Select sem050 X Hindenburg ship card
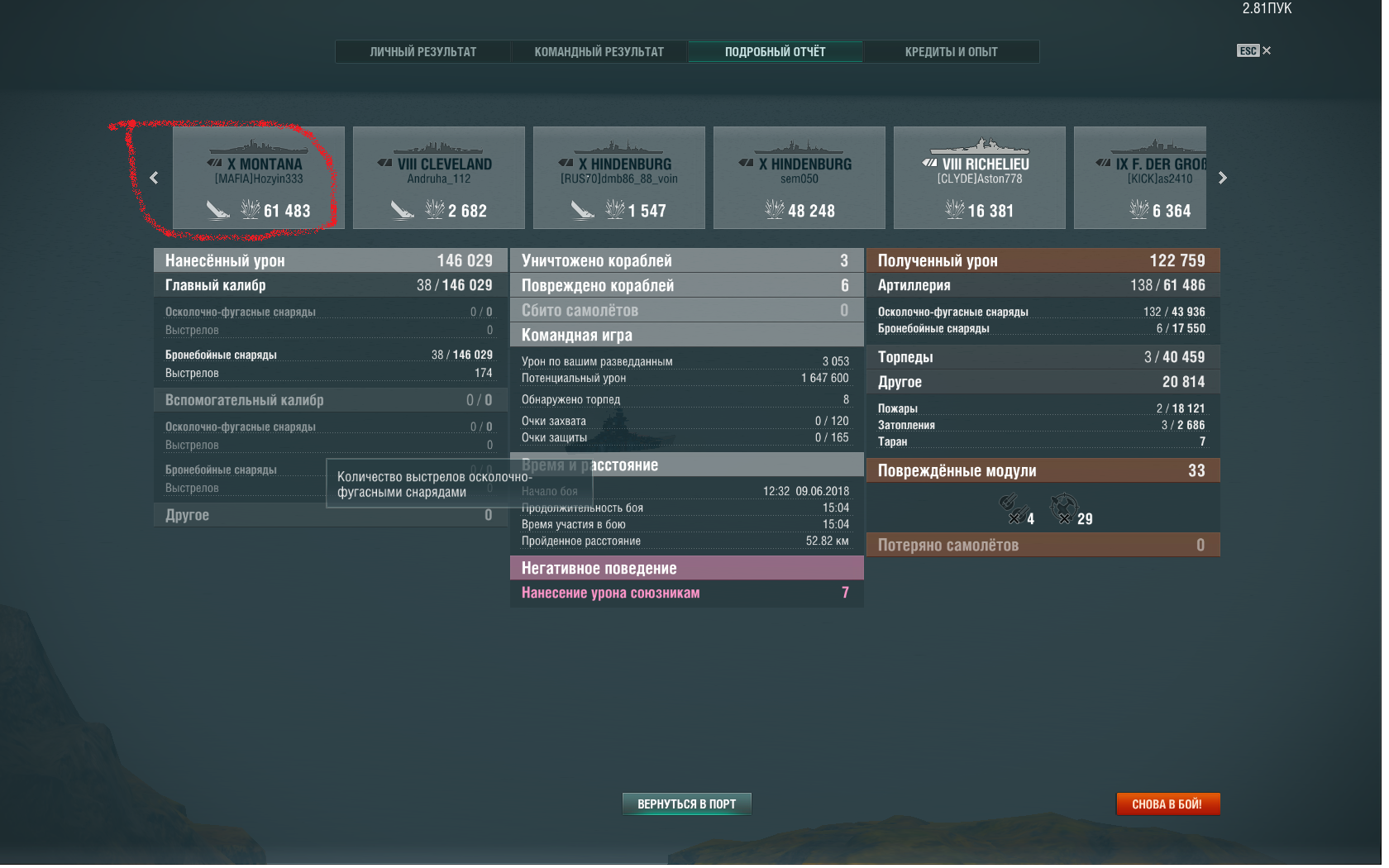Viewport: 1389px width, 868px height. pos(800,178)
